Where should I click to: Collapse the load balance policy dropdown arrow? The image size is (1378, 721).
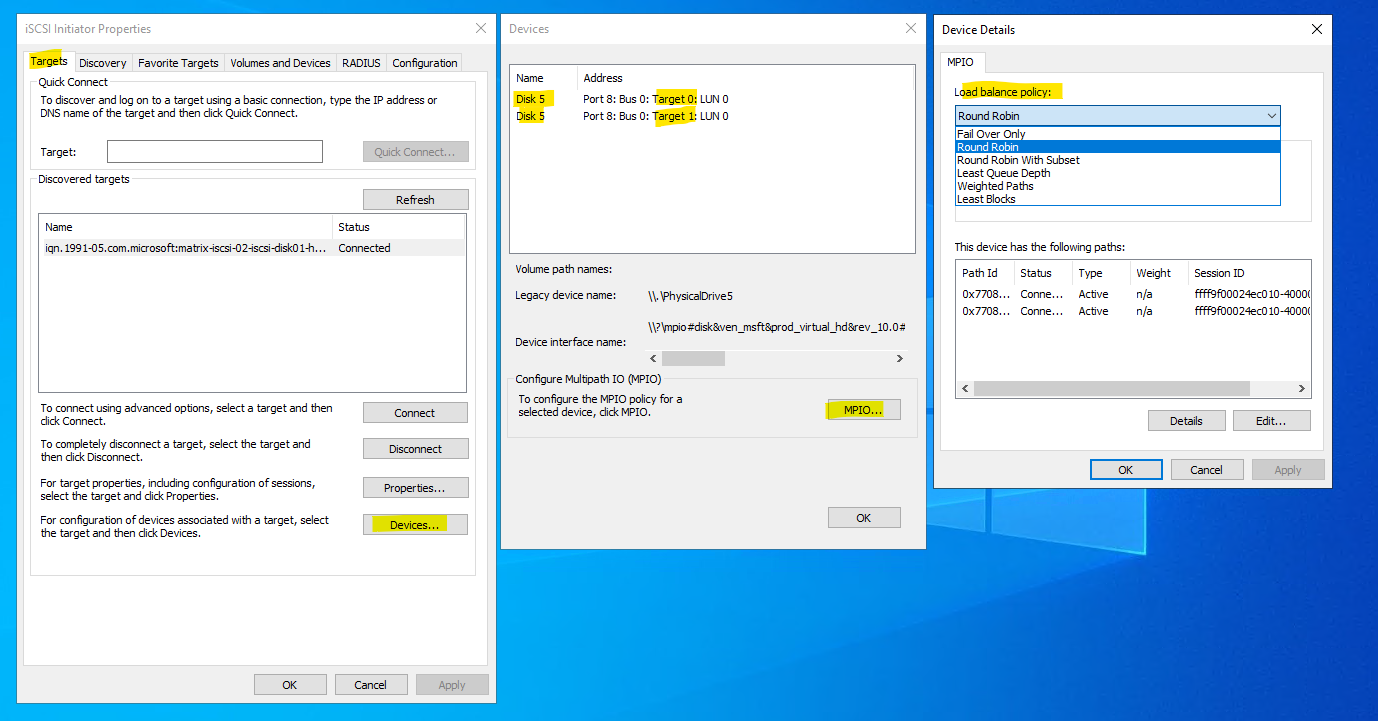(x=1270, y=116)
